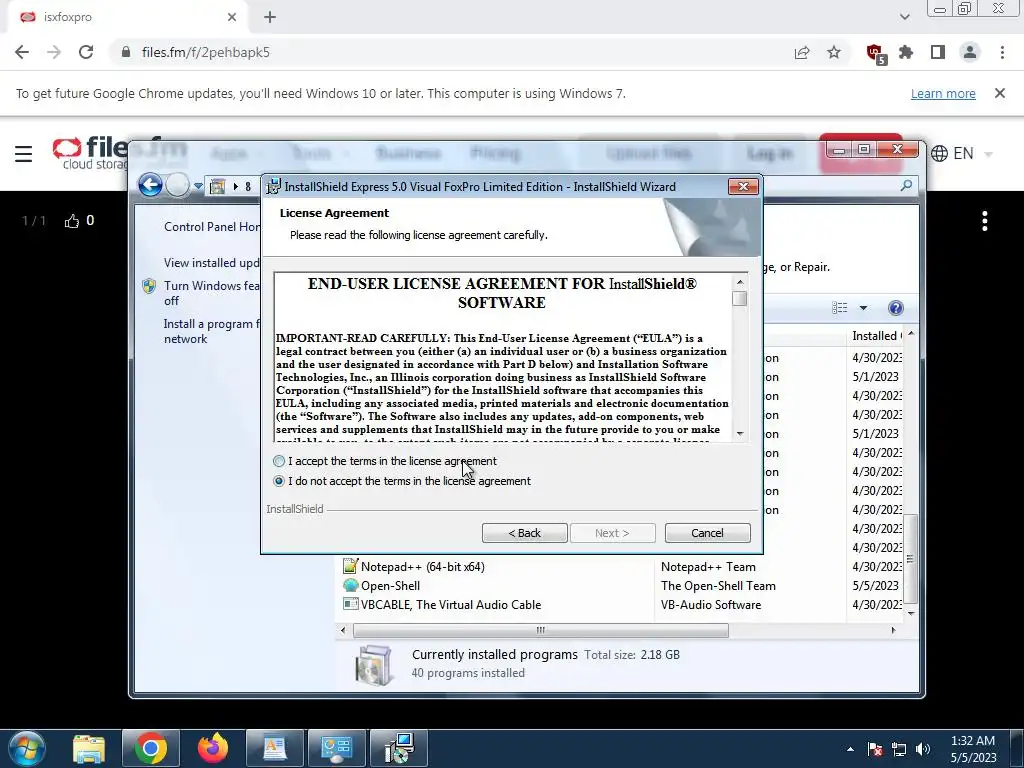Image resolution: width=1024 pixels, height=768 pixels.
Task: Click the files.fm logo
Action: click(91, 153)
